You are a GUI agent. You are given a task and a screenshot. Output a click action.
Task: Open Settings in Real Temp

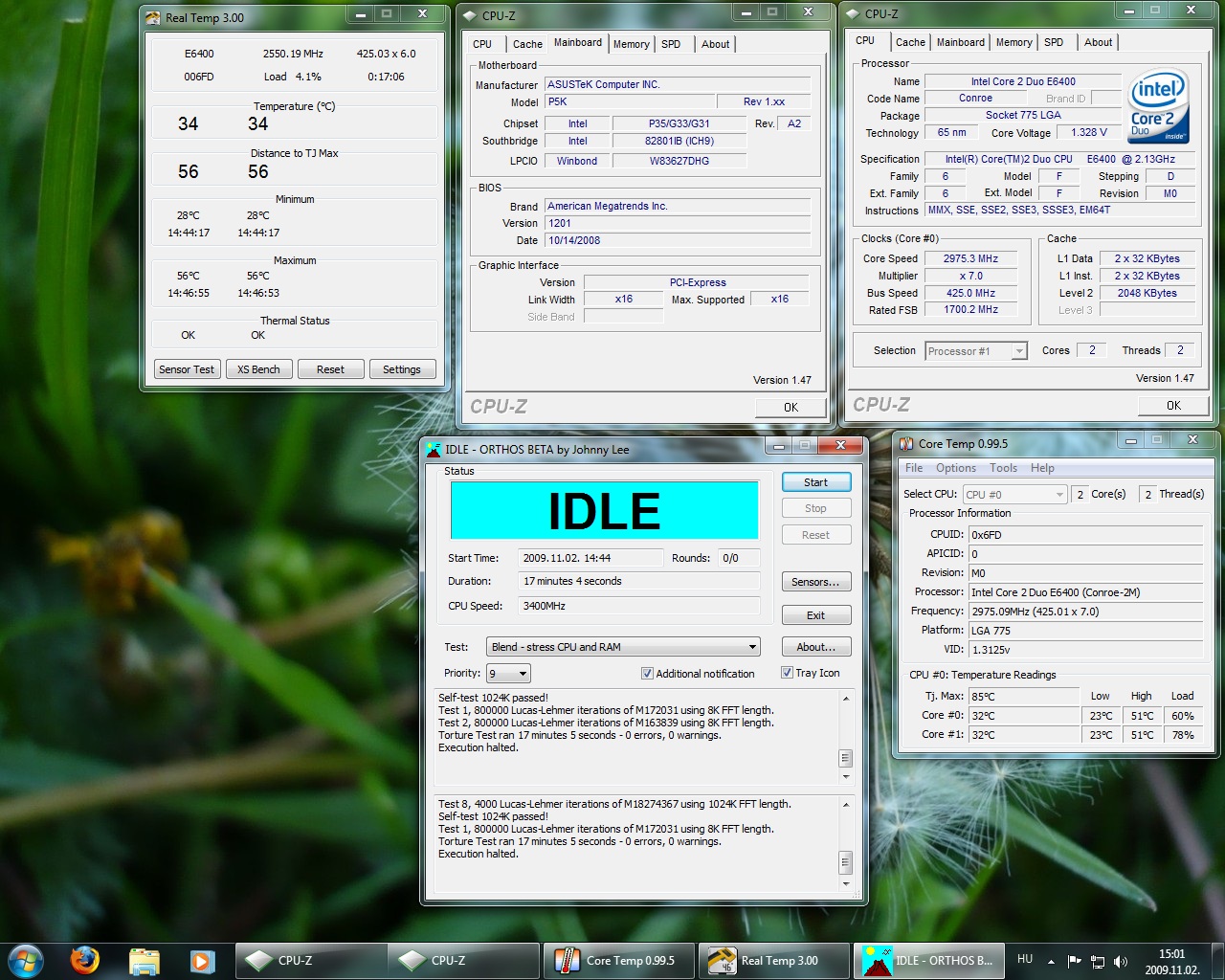click(402, 369)
